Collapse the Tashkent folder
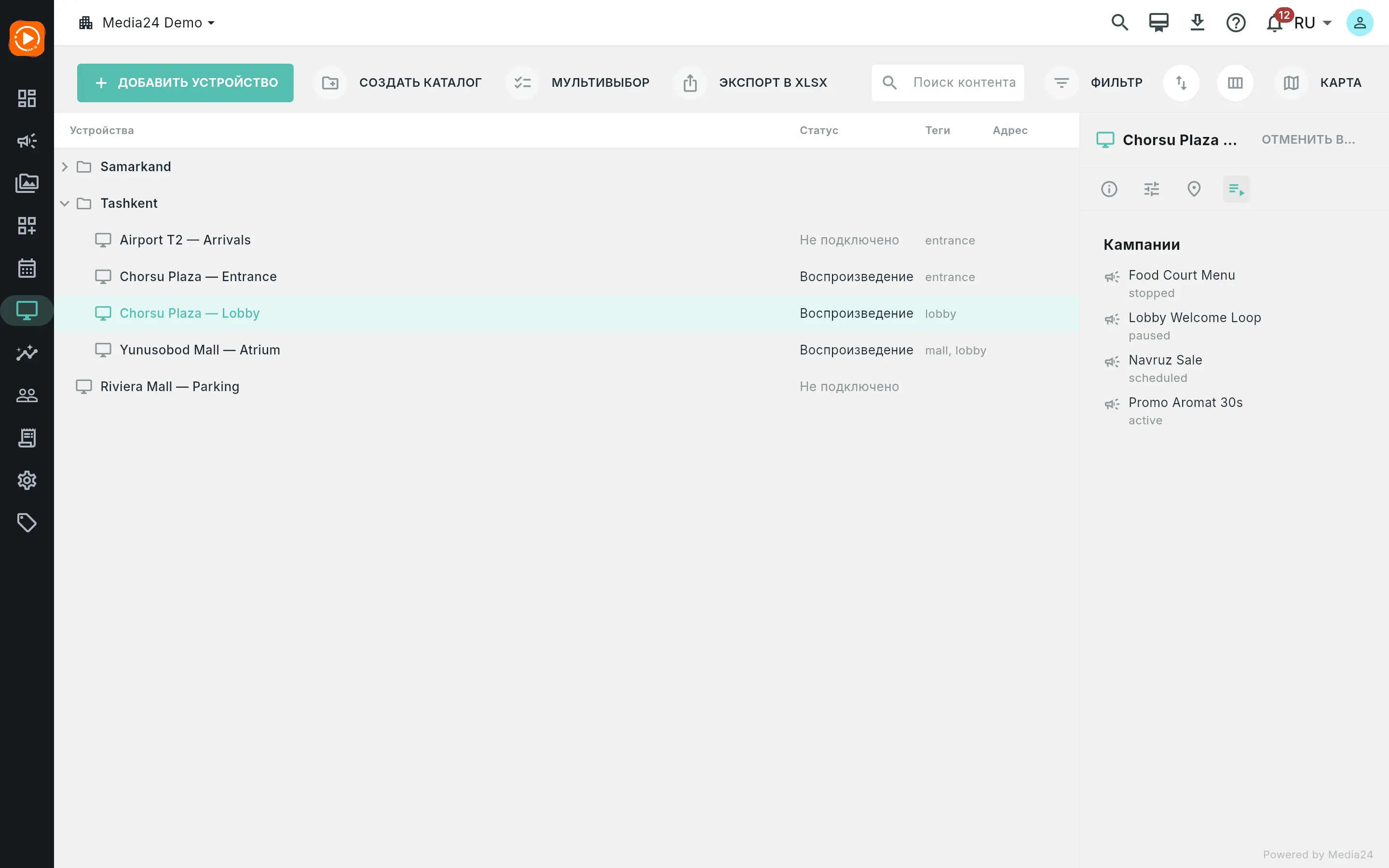Screen dimensions: 1389x868 [65, 203]
